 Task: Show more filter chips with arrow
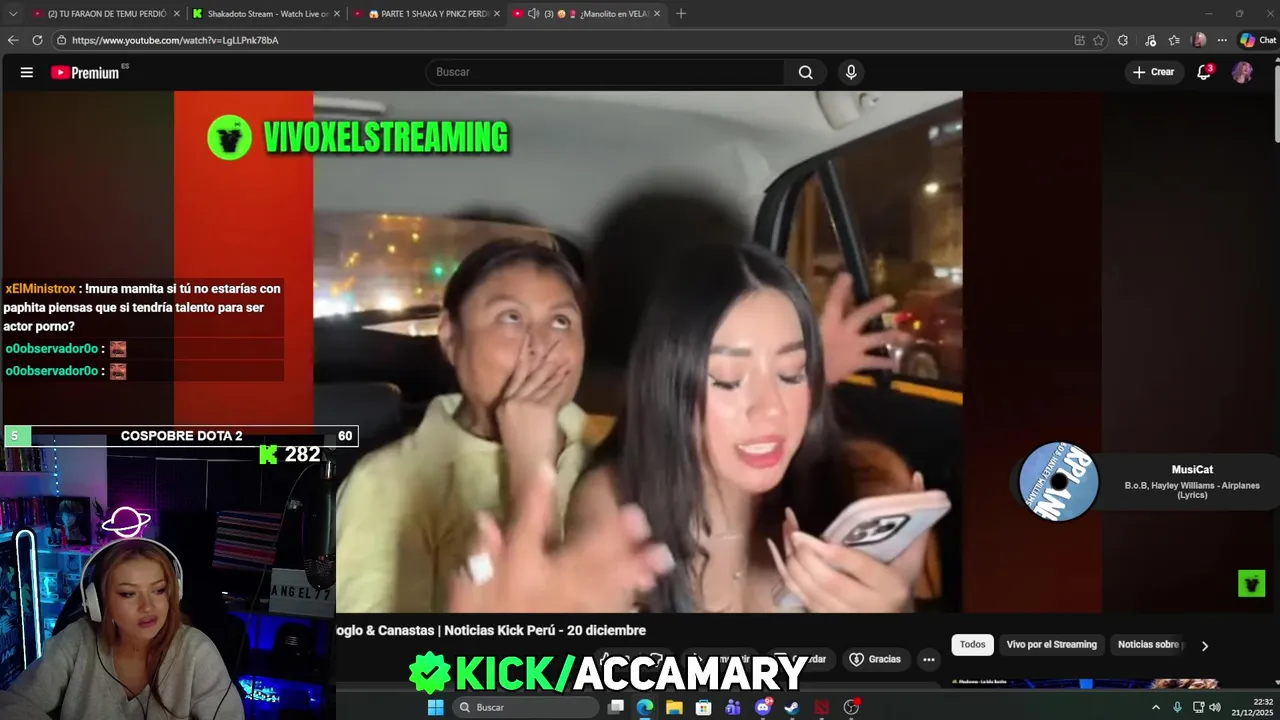1204,646
